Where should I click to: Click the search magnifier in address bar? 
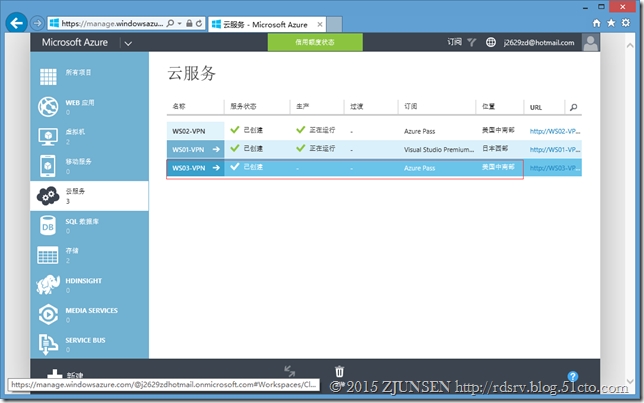click(170, 23)
